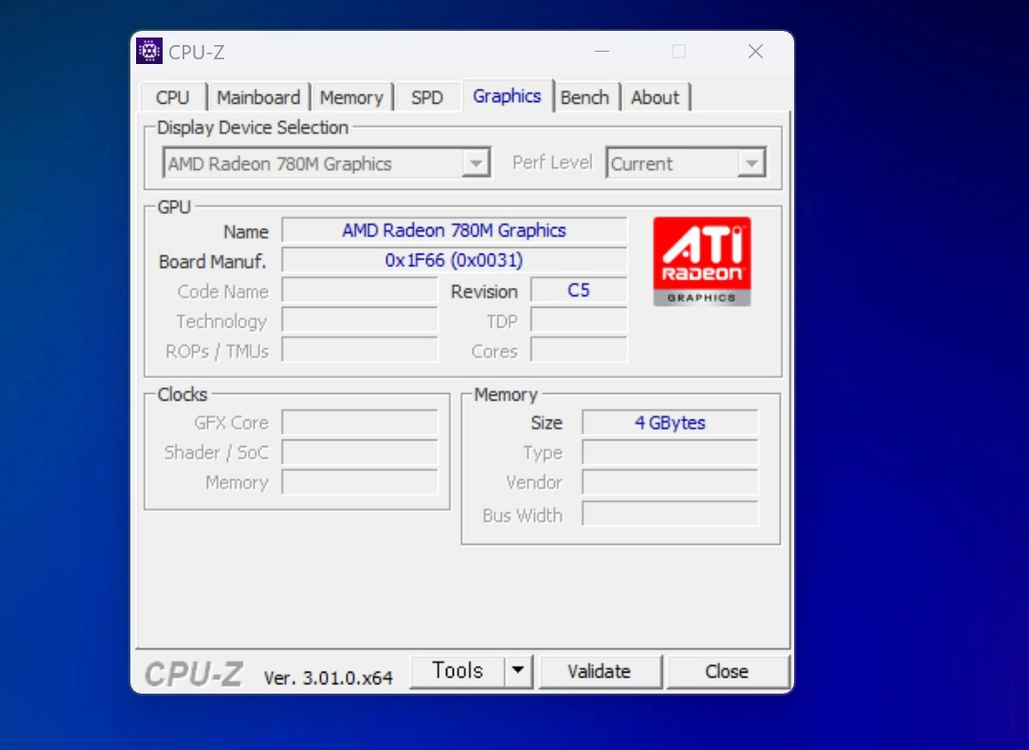Show the About tab
Screen dimensions: 1029x750
pos(655,97)
